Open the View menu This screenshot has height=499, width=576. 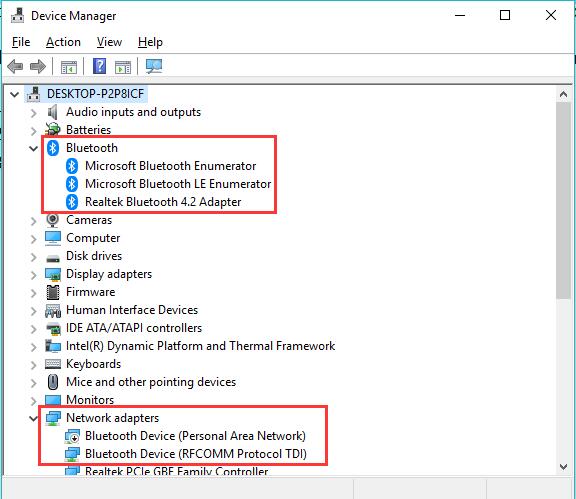coord(109,42)
